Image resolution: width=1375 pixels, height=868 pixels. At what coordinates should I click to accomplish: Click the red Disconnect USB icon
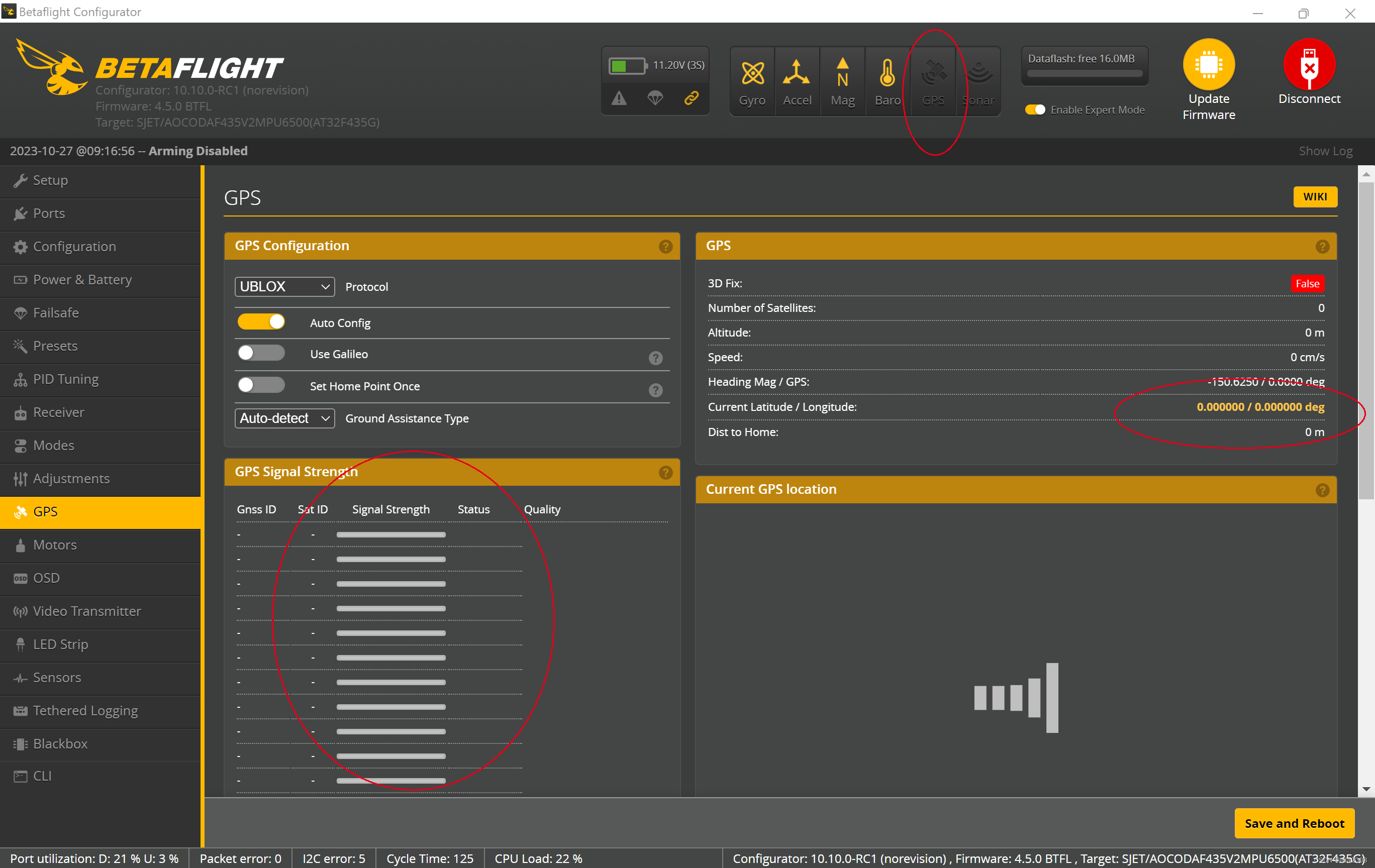pyautogui.click(x=1309, y=64)
